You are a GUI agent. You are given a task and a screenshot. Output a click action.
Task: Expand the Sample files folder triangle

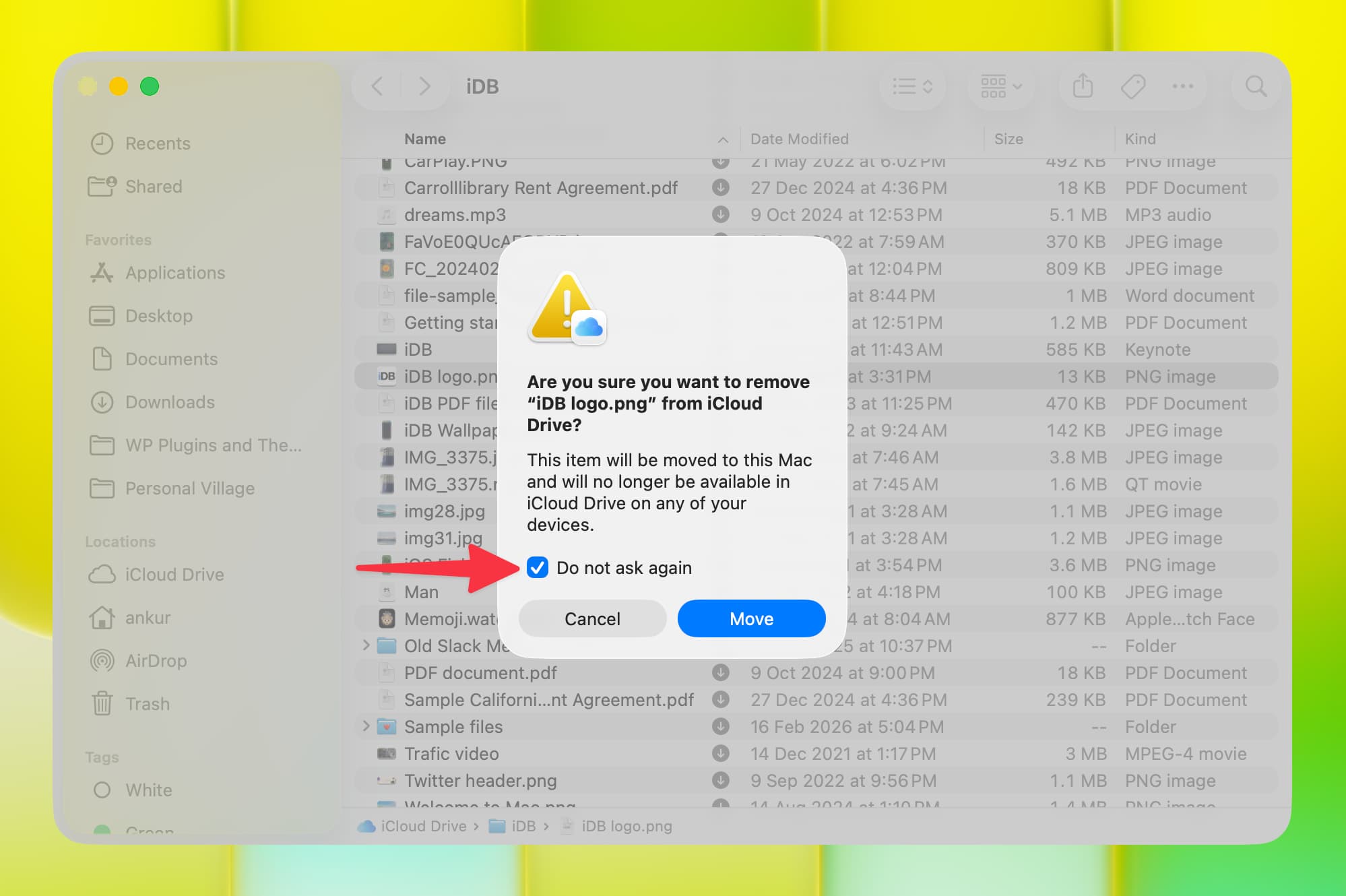pyautogui.click(x=366, y=726)
